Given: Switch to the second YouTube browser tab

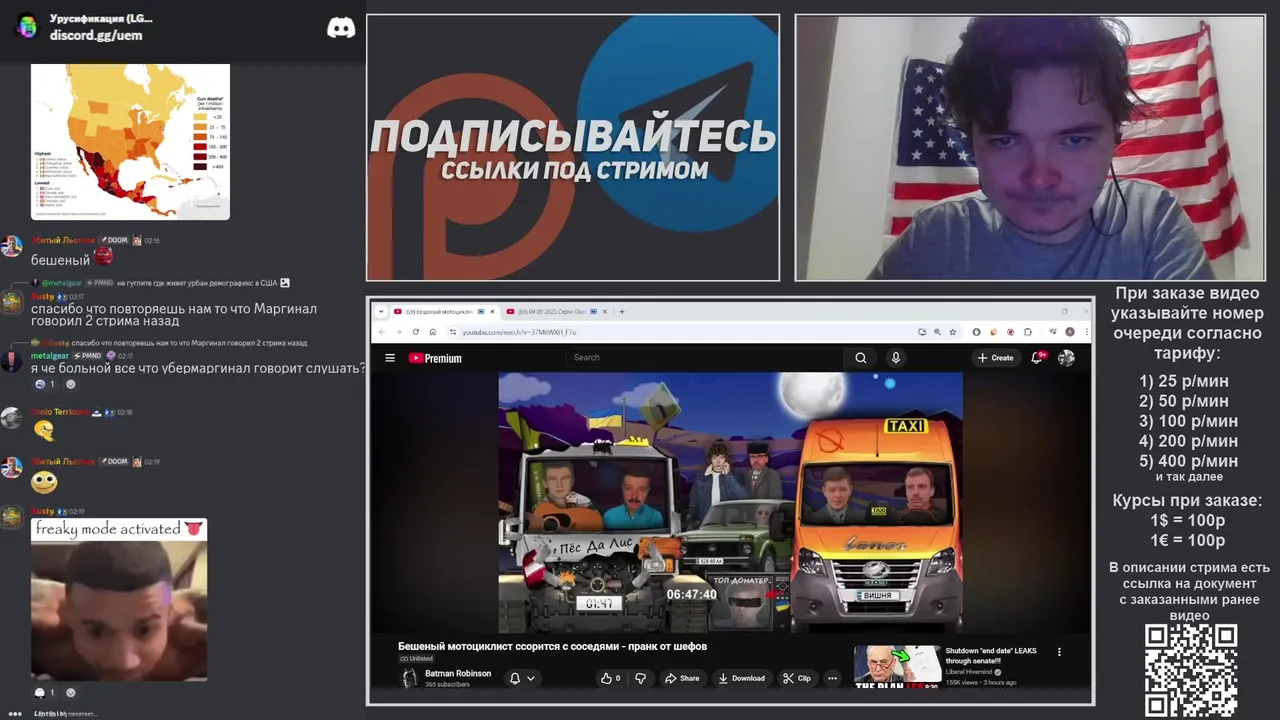Looking at the screenshot, I should tap(557, 311).
